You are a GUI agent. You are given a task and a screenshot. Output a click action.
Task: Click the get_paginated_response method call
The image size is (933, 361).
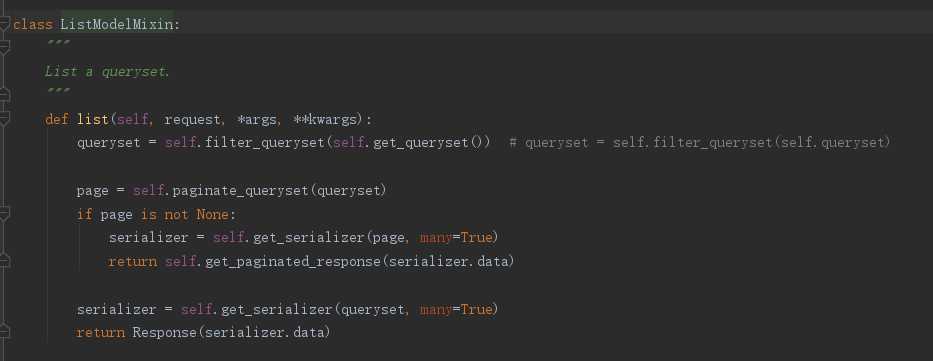[x=293, y=262]
